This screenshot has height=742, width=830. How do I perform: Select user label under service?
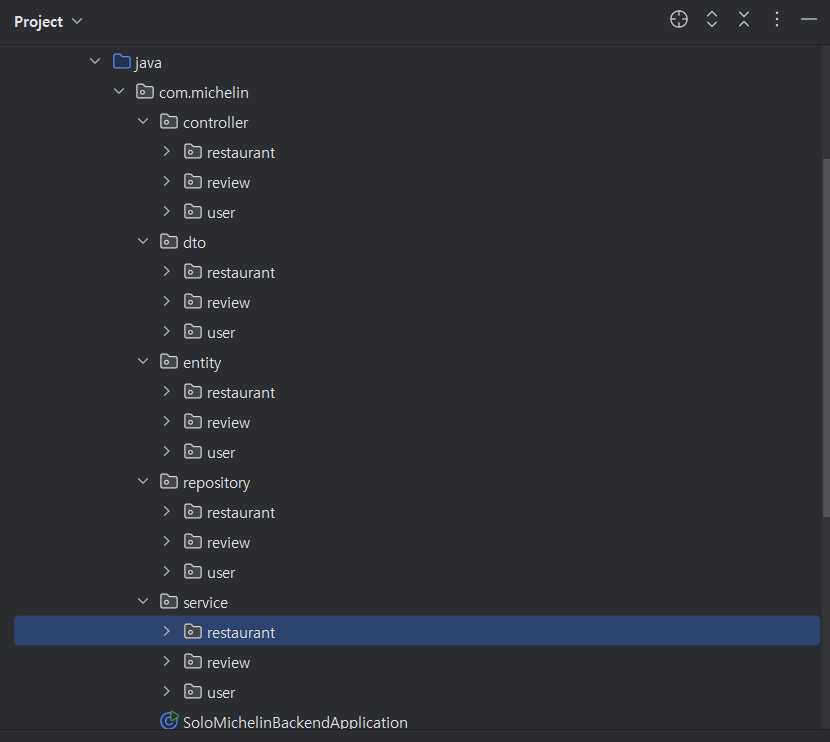[221, 693]
